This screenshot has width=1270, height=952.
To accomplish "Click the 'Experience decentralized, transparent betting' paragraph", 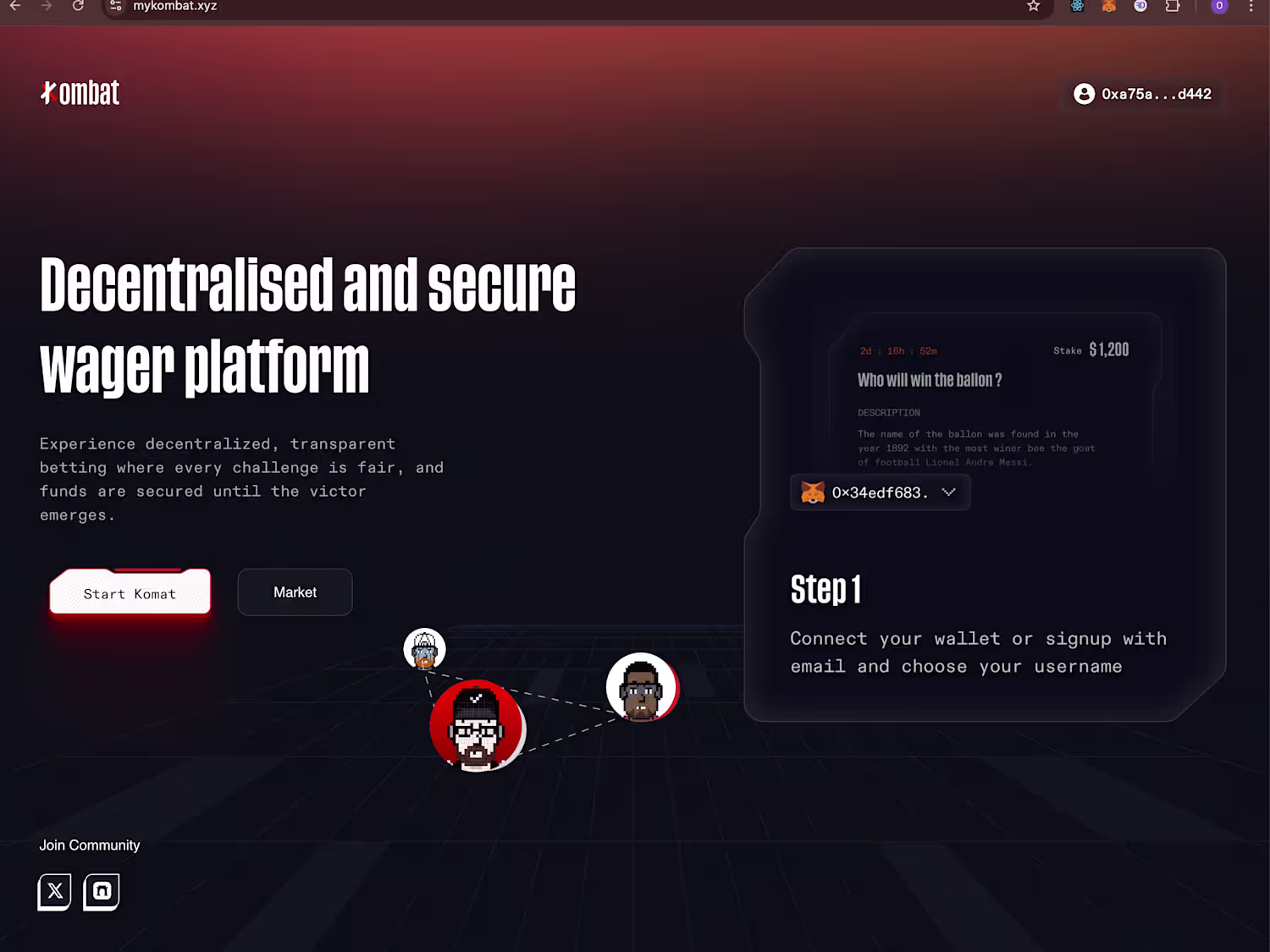I will tap(241, 479).
